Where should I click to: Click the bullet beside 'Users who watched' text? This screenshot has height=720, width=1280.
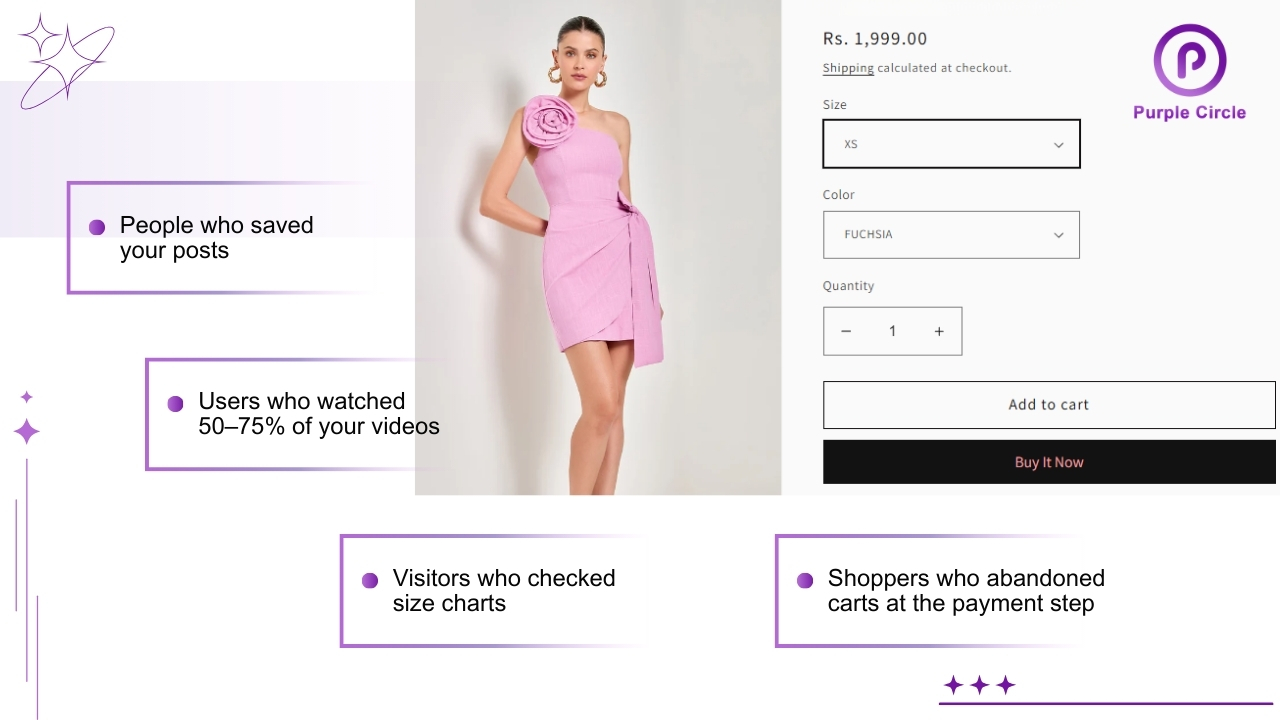coord(175,404)
